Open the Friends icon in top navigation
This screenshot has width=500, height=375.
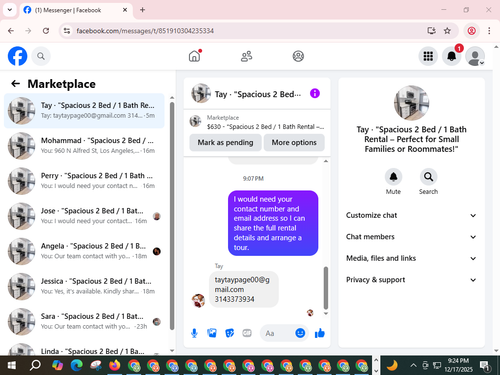click(247, 56)
